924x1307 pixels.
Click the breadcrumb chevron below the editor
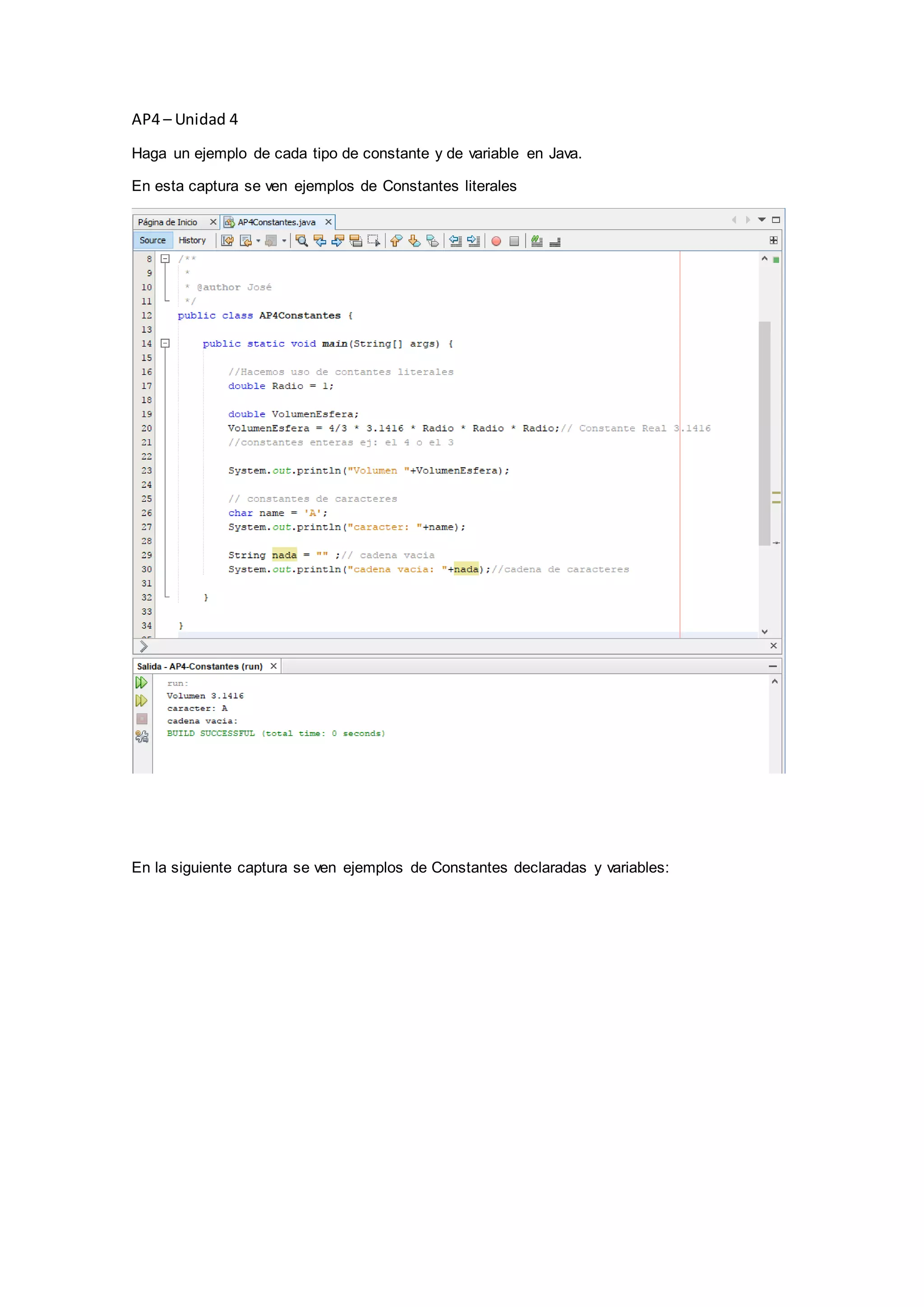pyautogui.click(x=143, y=646)
